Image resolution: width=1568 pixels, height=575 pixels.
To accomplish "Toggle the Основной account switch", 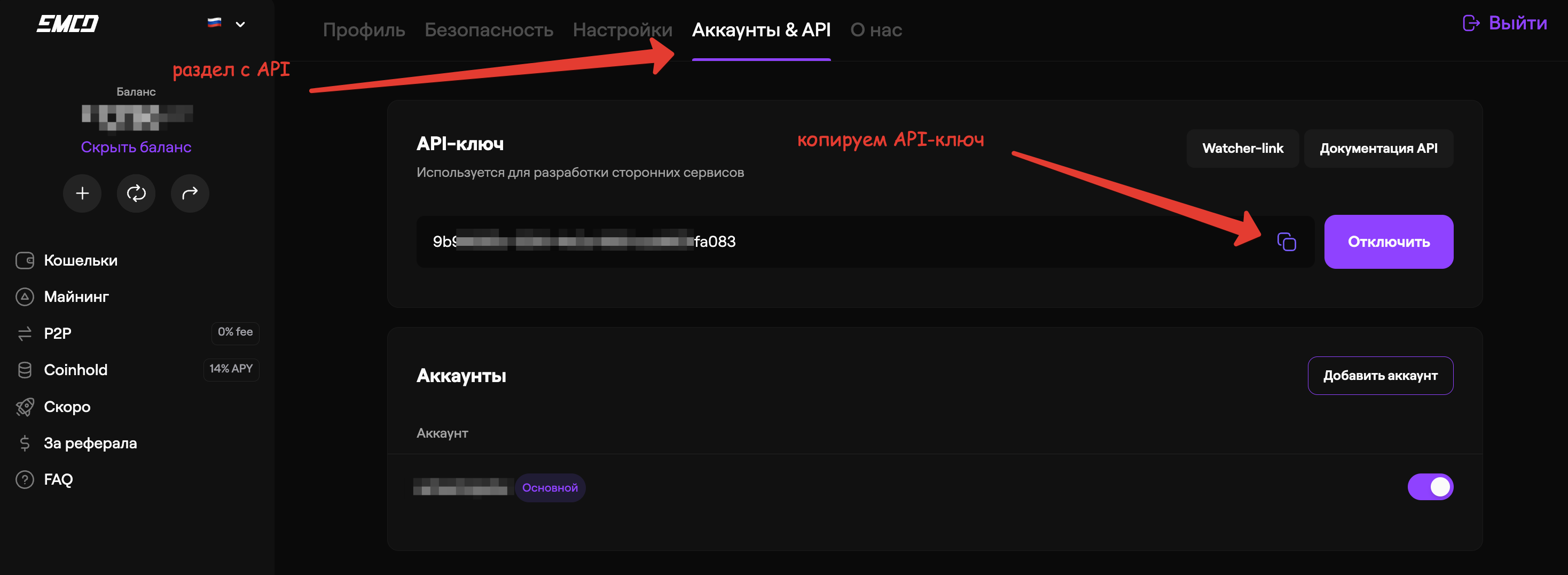I will pyautogui.click(x=1430, y=487).
